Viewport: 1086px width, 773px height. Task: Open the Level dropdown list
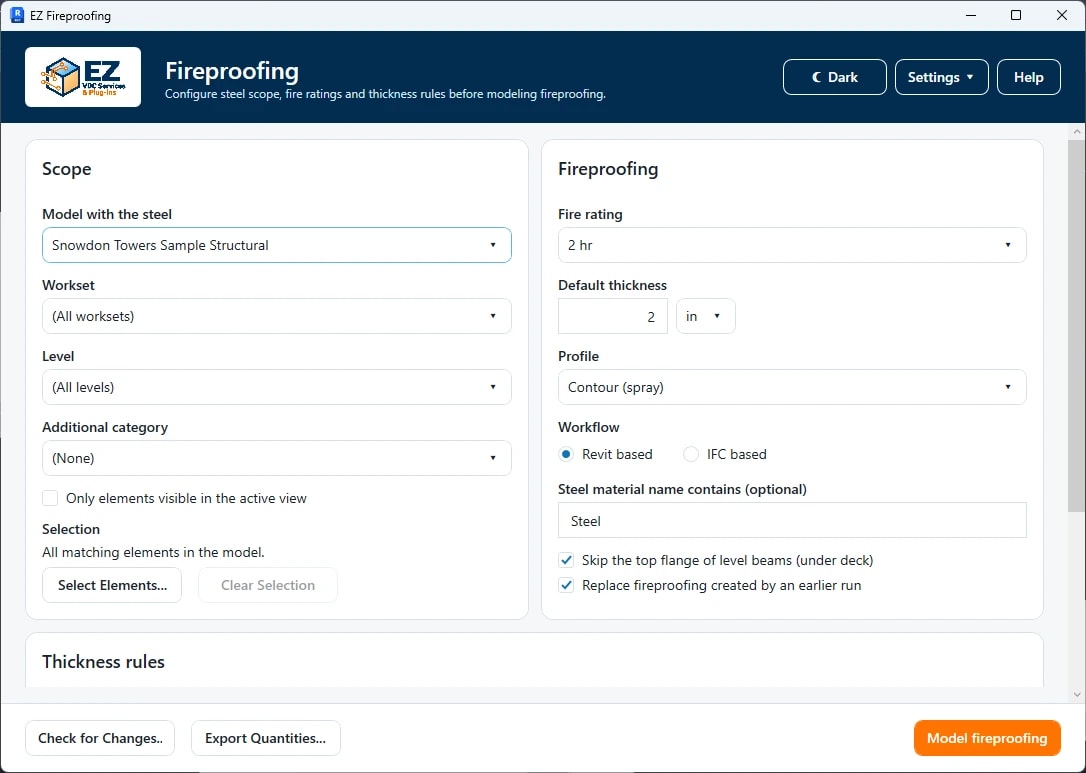pyautogui.click(x=277, y=387)
